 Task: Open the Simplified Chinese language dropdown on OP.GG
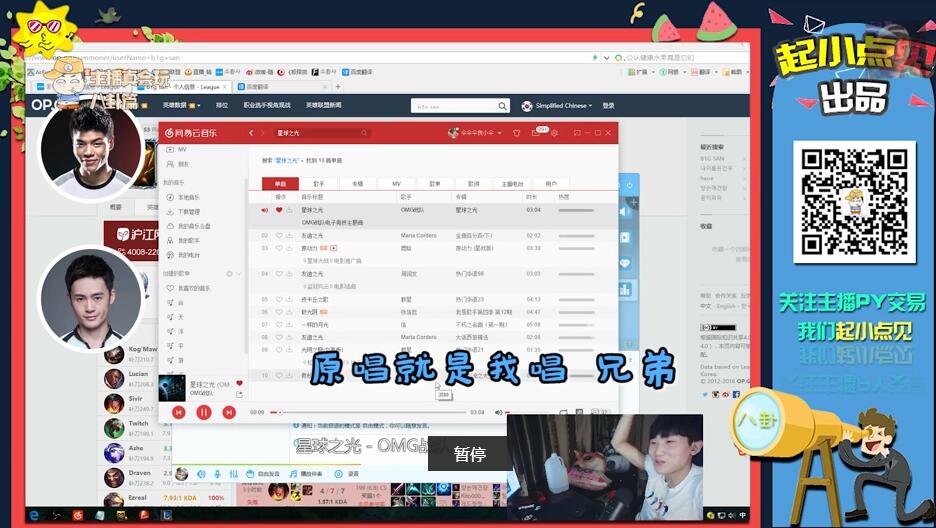click(558, 106)
